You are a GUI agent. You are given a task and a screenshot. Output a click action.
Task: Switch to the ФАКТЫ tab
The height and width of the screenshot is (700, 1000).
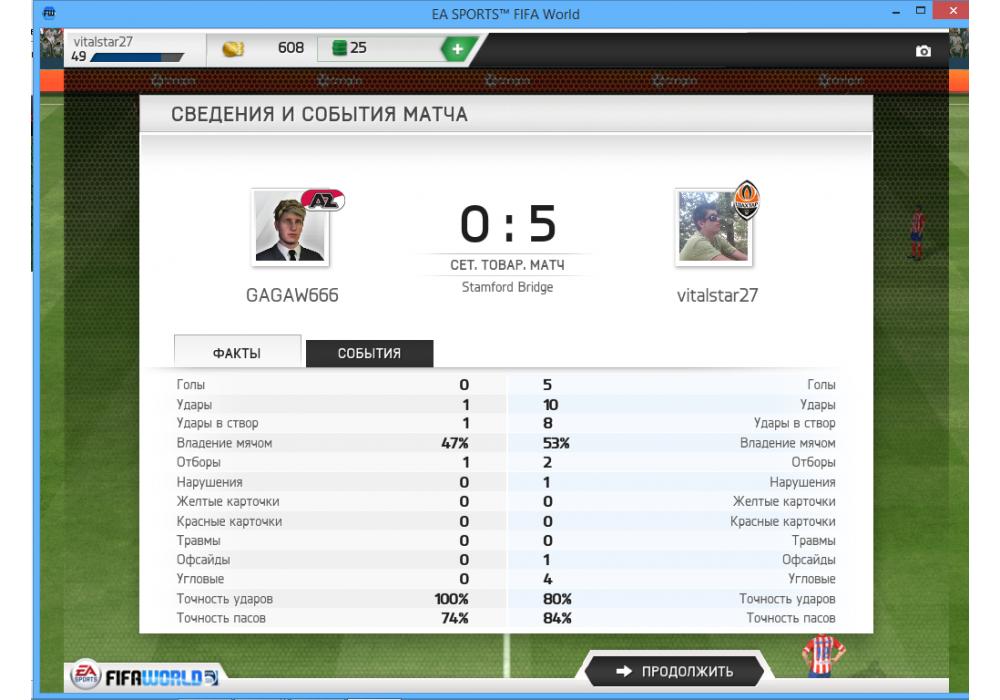click(237, 352)
